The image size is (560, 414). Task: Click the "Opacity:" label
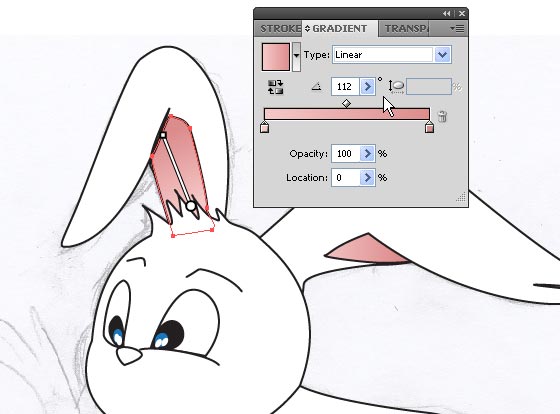coord(309,154)
